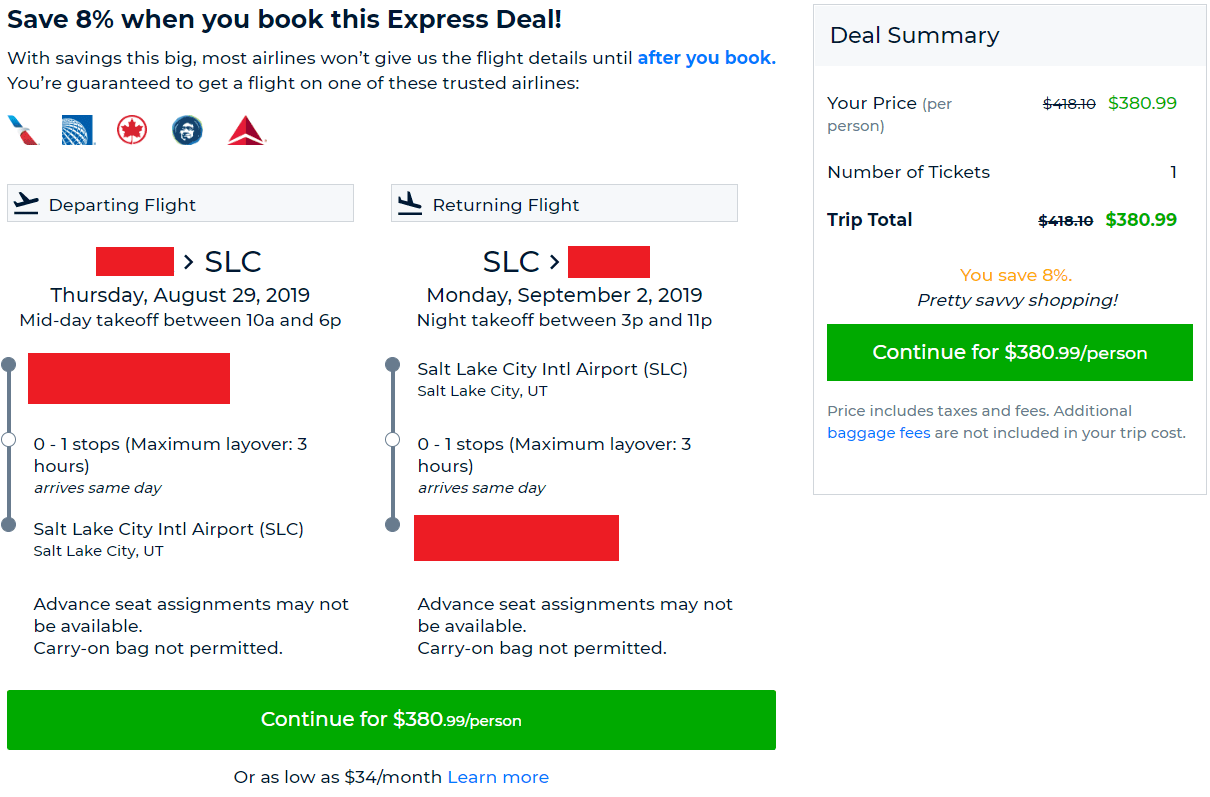Select the Air Canada maple leaf icon

[x=131, y=130]
